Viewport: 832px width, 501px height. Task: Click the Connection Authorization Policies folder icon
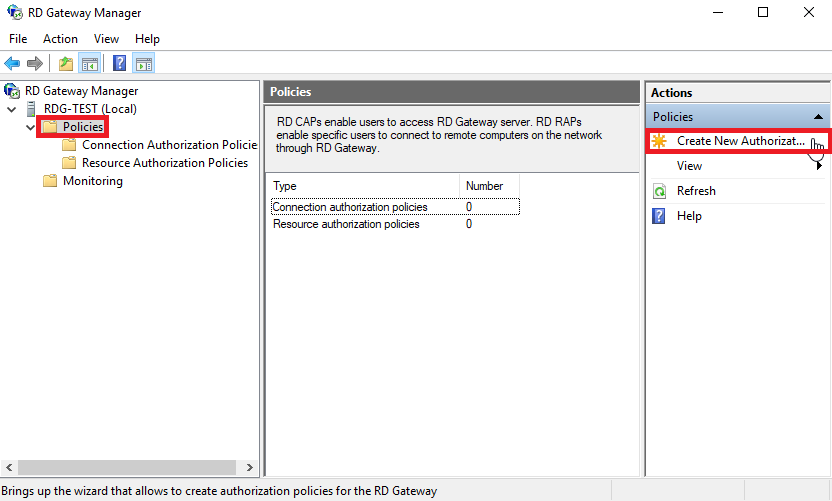[x=69, y=145]
